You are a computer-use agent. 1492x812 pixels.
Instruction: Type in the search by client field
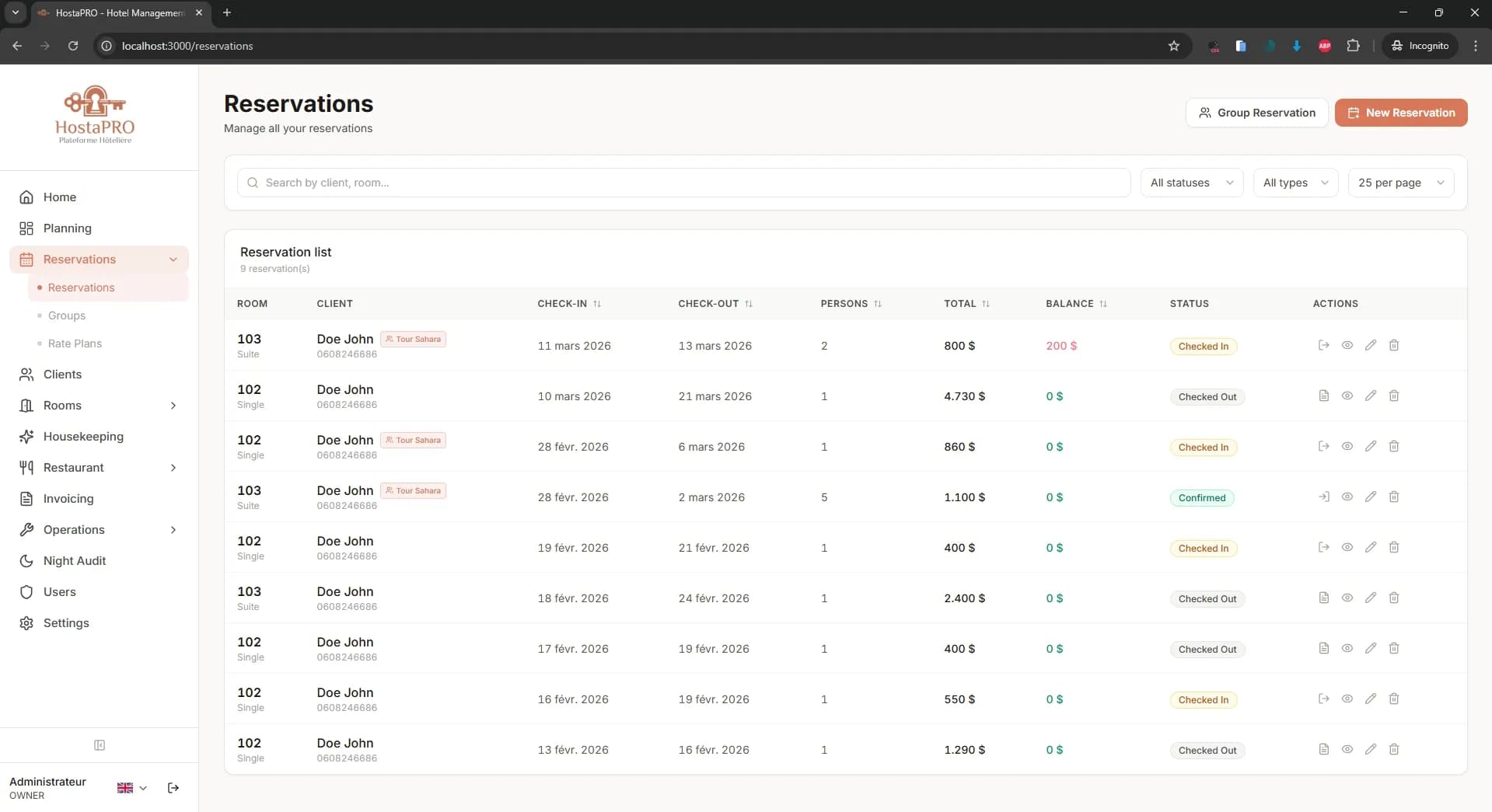544,183
